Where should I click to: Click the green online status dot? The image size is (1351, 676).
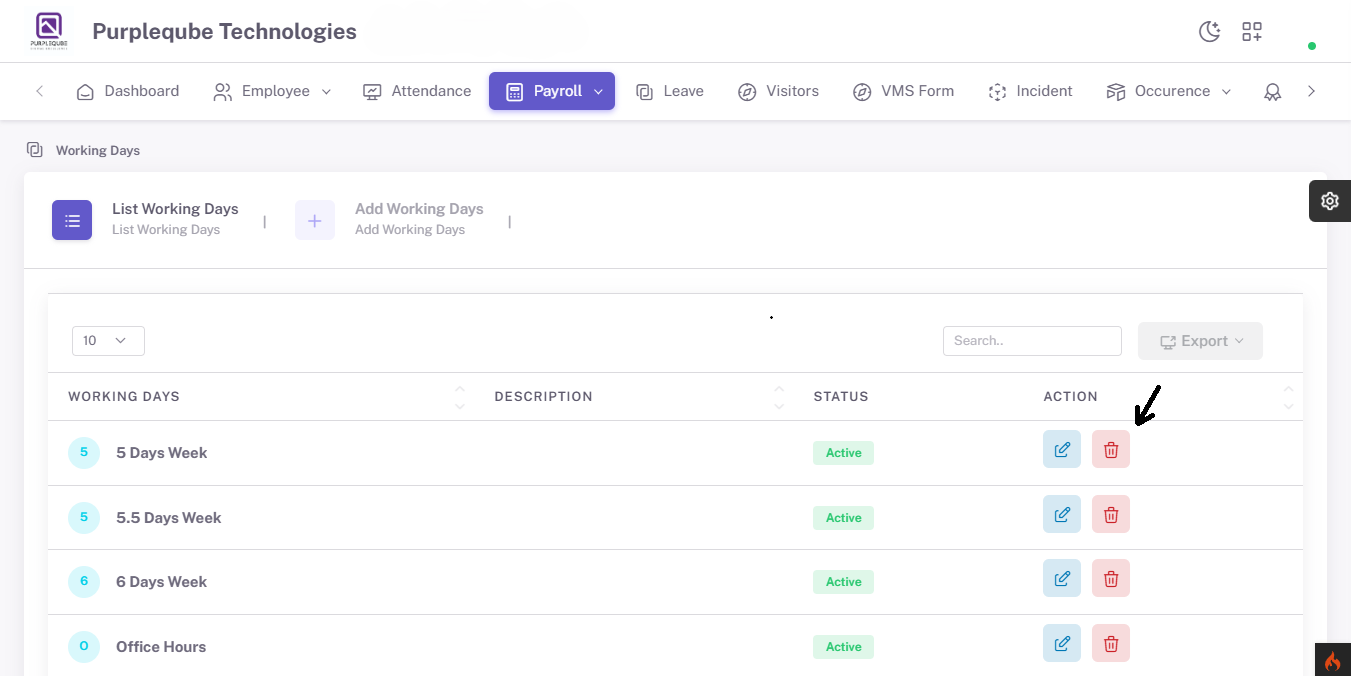click(1312, 46)
